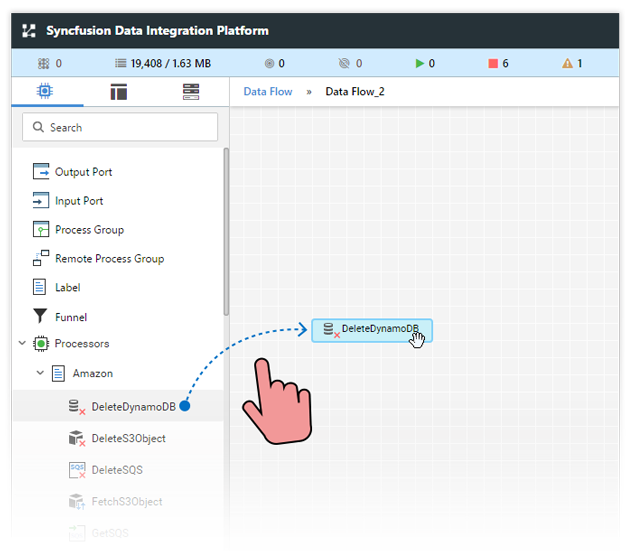The width and height of the screenshot is (635, 551).
Task: Select Remote Process Group text
Action: click(x=110, y=259)
